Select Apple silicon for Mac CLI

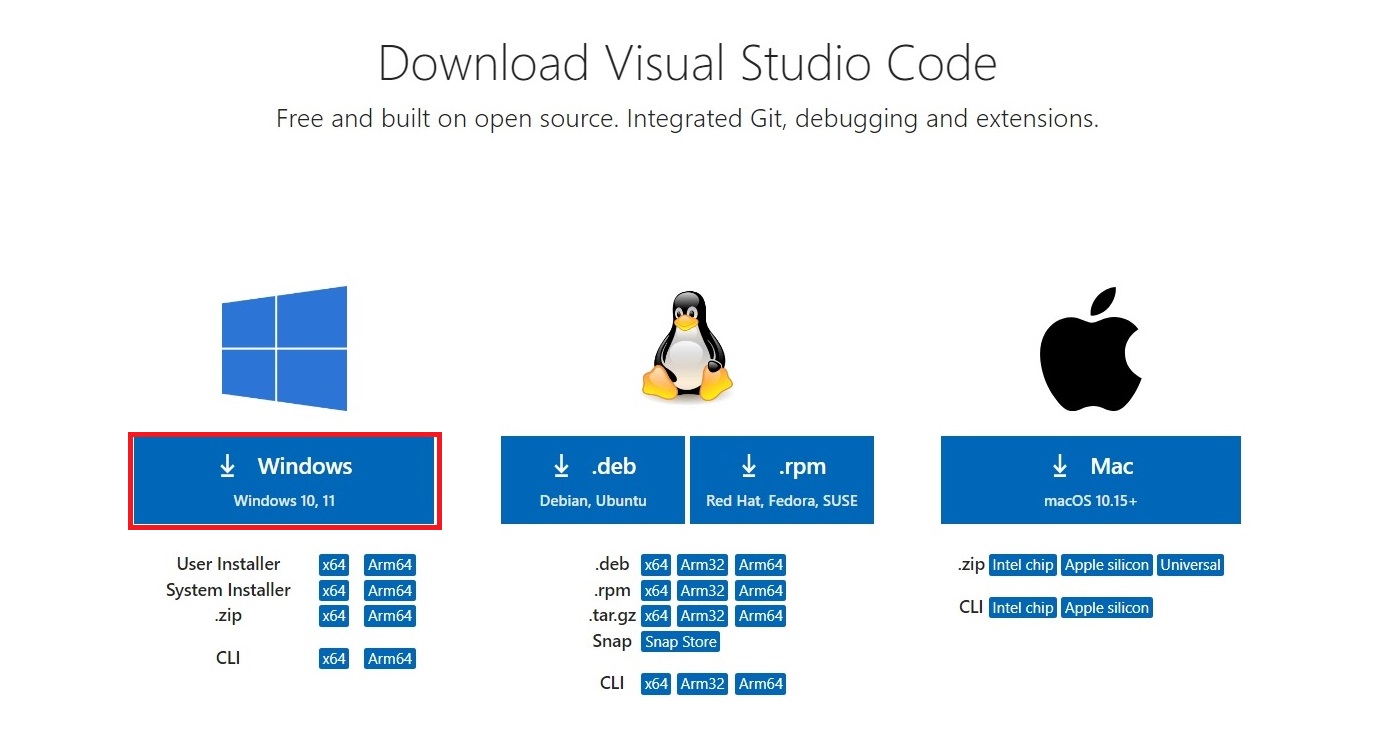(x=1107, y=608)
